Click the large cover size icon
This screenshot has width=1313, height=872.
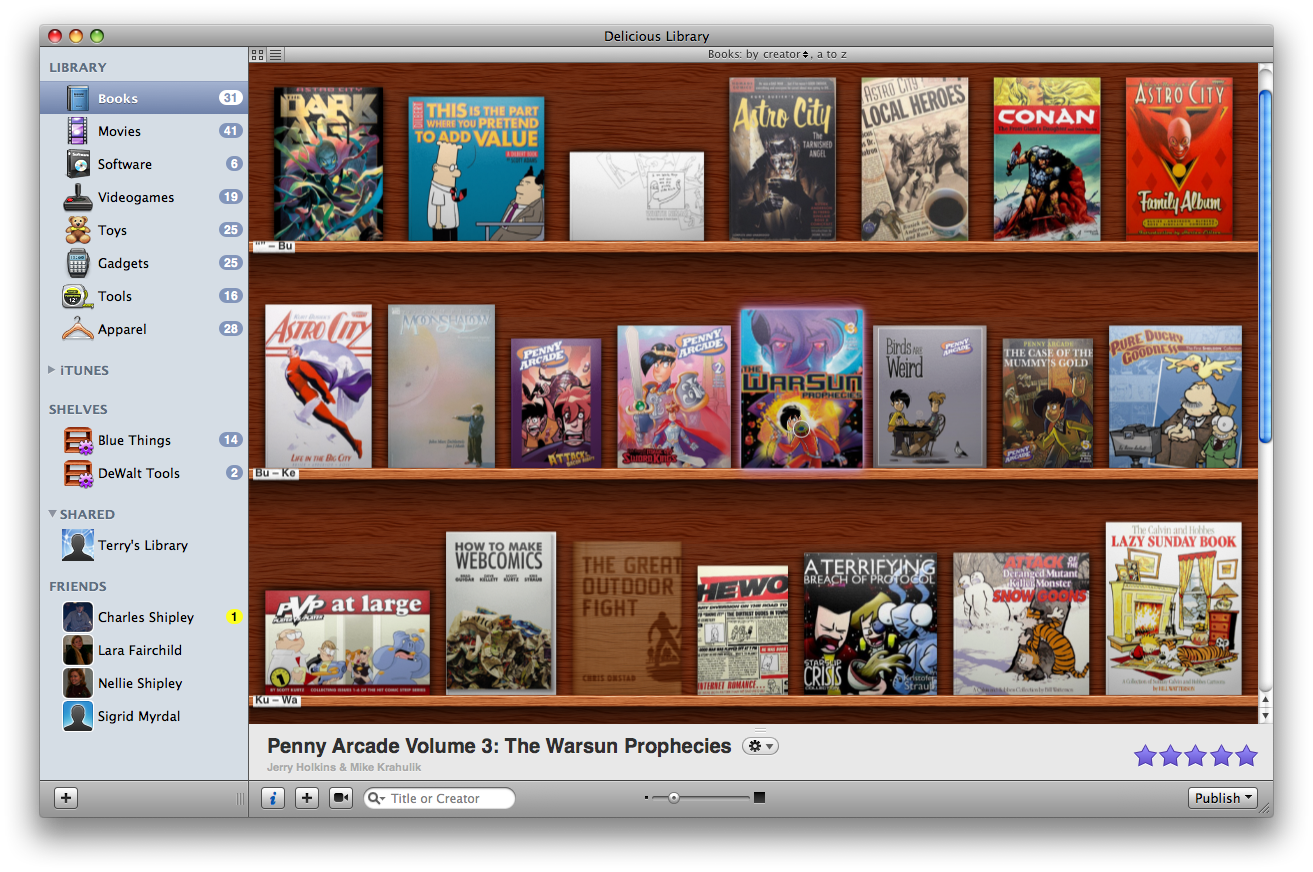click(x=760, y=797)
